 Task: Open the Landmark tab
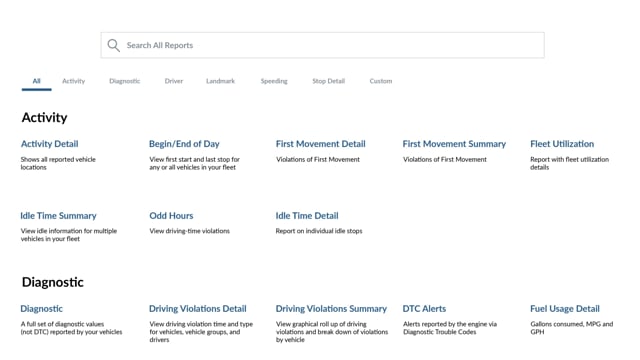pyautogui.click(x=220, y=81)
